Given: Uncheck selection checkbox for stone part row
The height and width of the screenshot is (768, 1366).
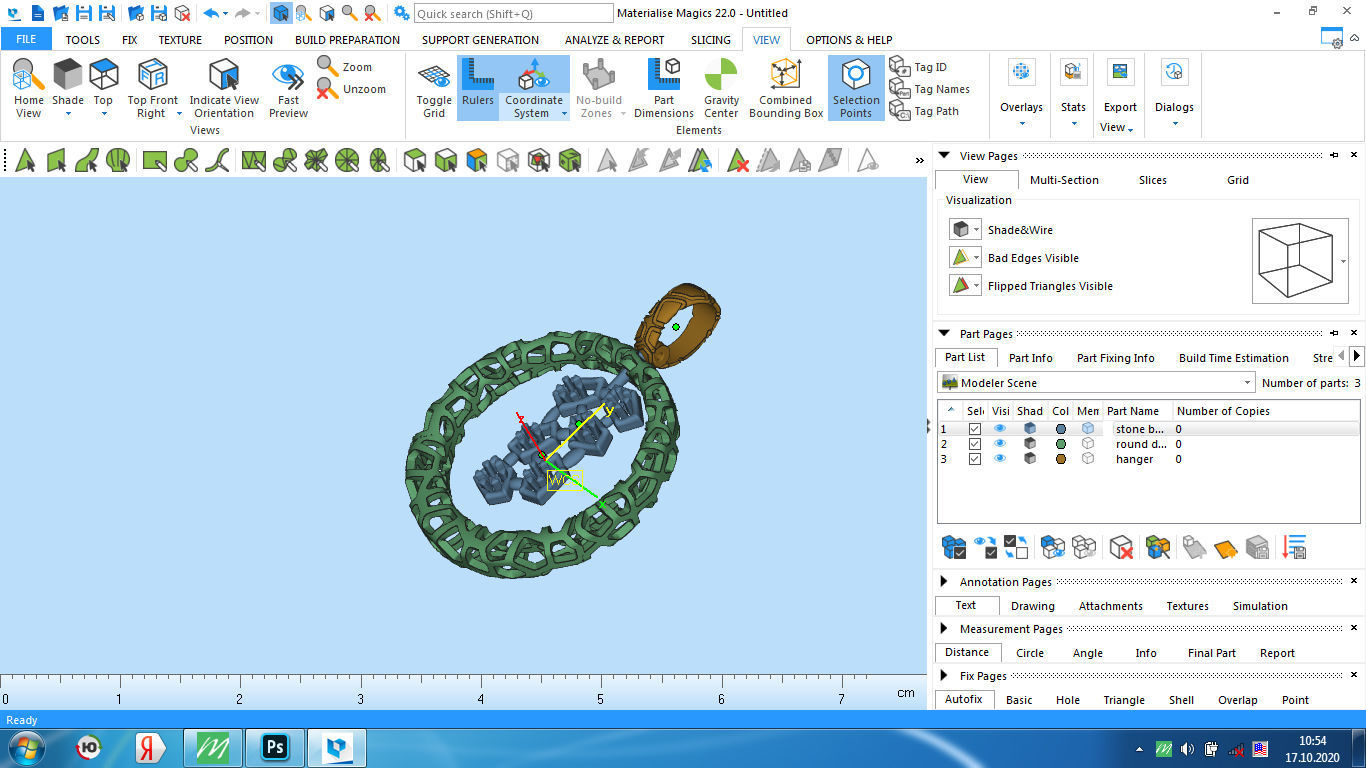Looking at the screenshot, I should 975,429.
